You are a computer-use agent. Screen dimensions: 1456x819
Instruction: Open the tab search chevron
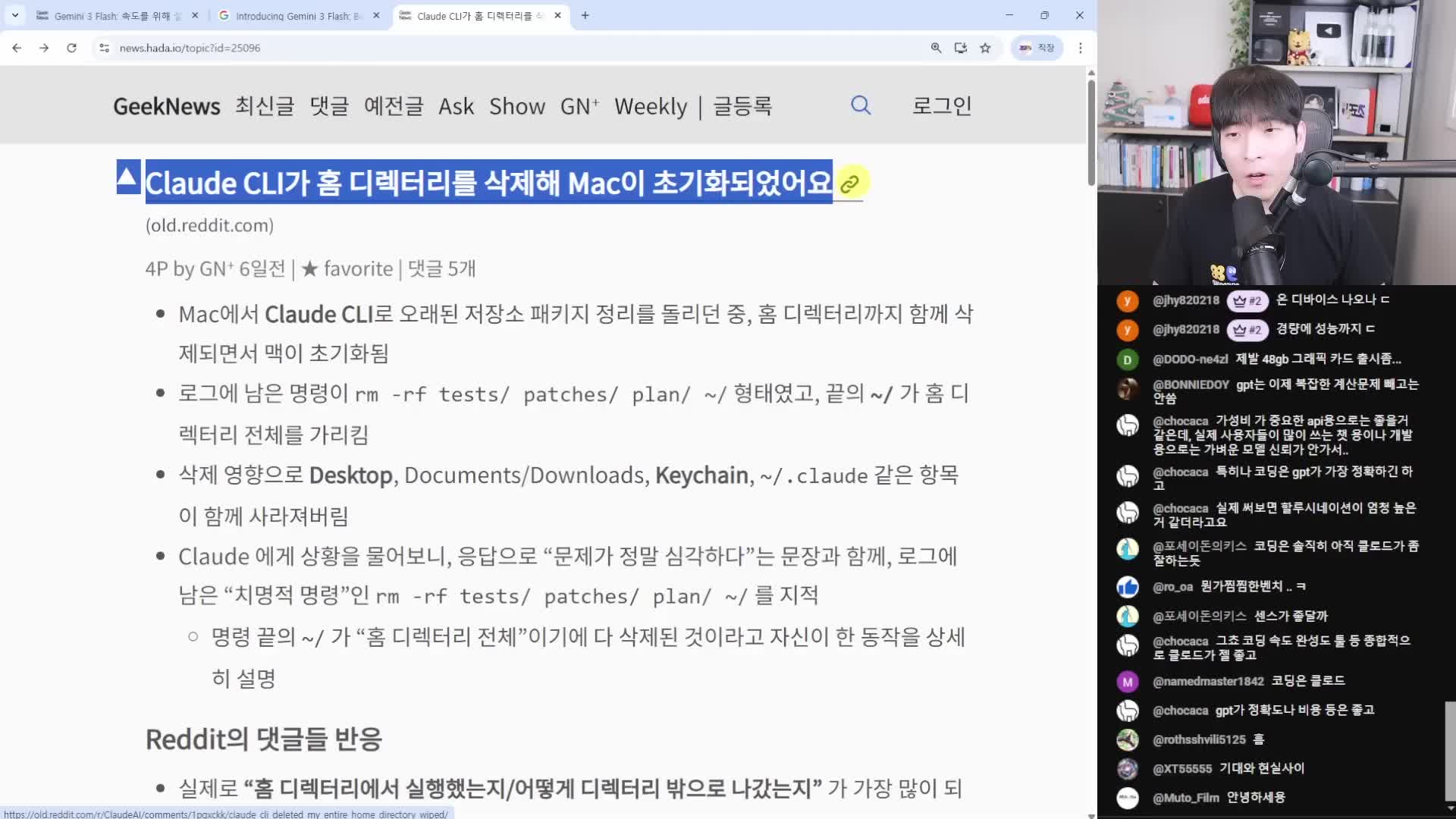point(14,15)
